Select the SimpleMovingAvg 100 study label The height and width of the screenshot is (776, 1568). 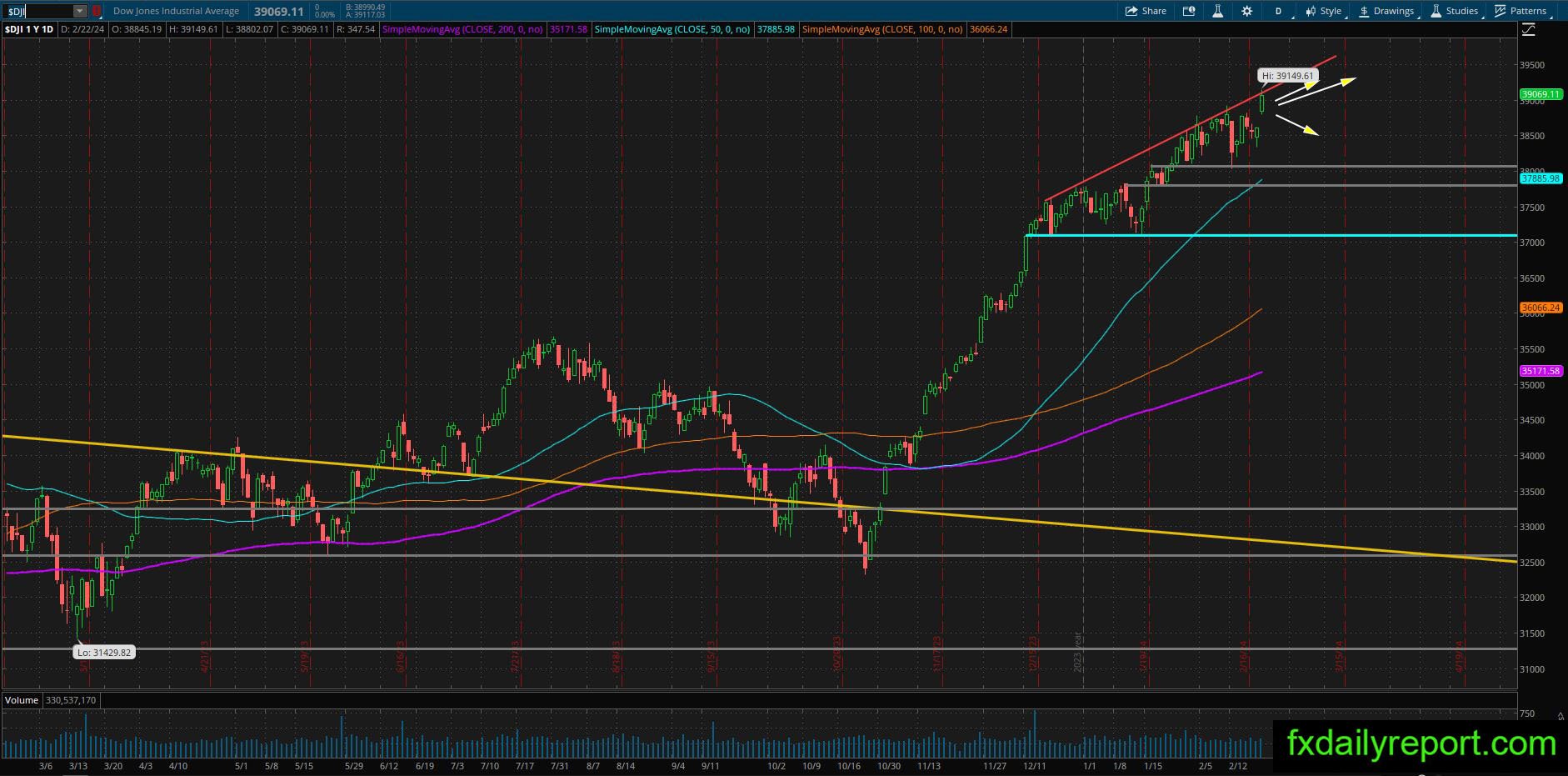pyautogui.click(x=882, y=29)
